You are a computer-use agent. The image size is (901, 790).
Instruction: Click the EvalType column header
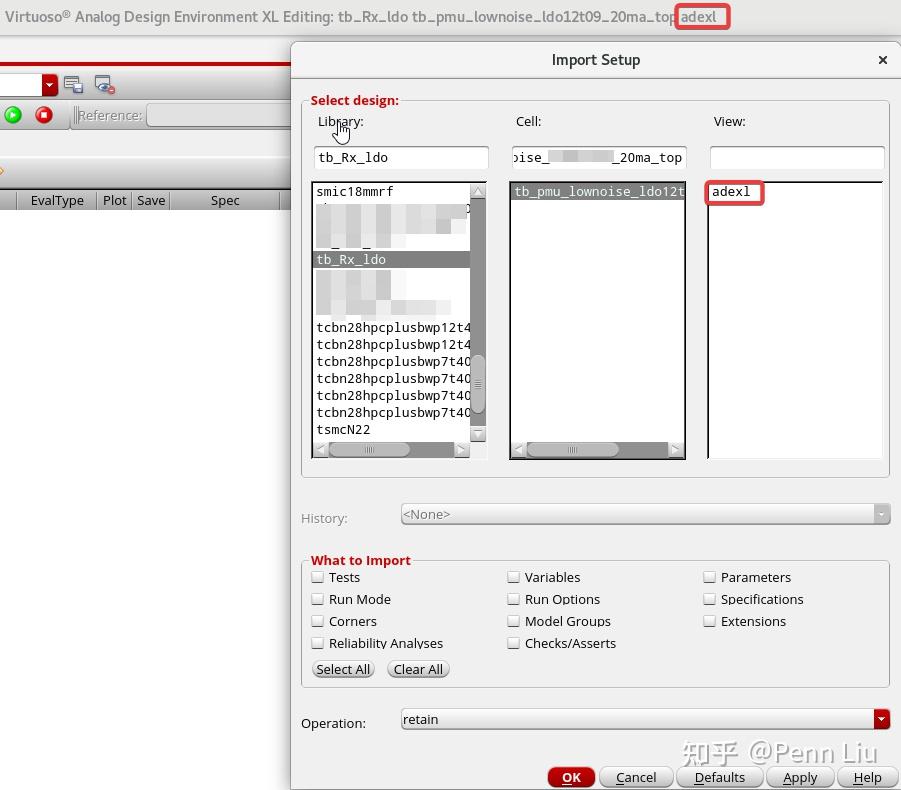pyautogui.click(x=57, y=201)
